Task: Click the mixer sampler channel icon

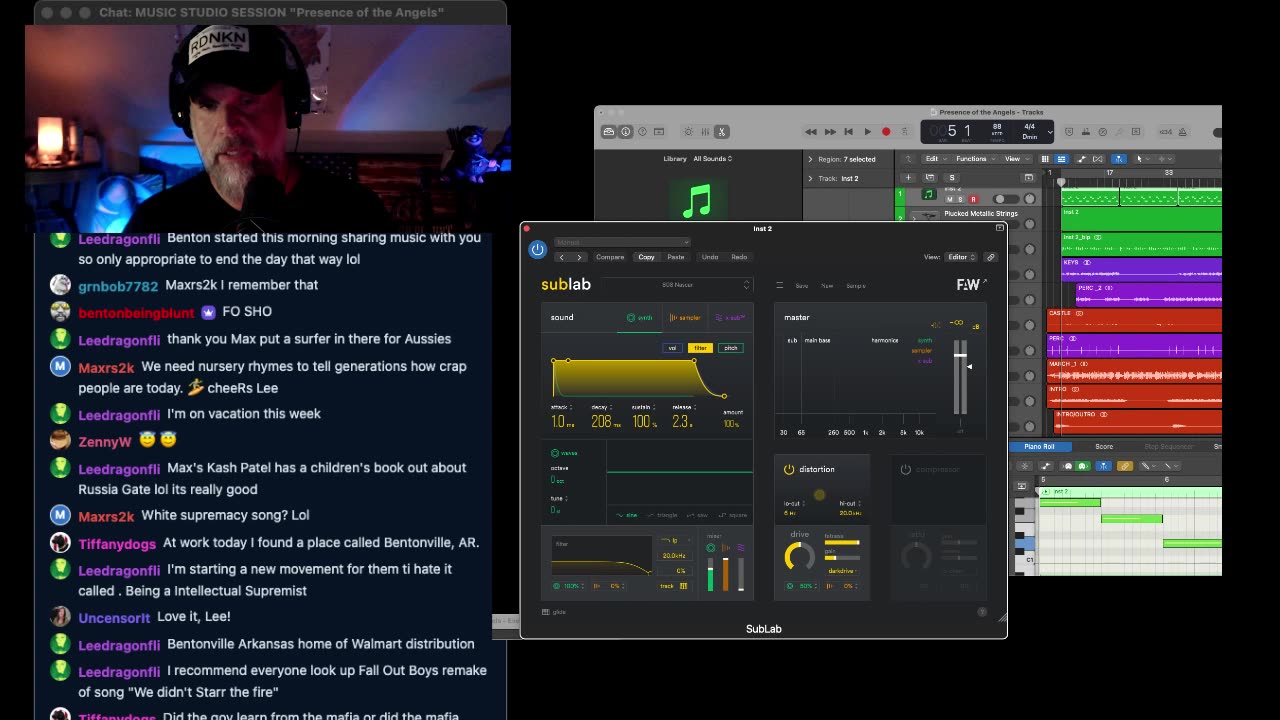Action: 726,547
